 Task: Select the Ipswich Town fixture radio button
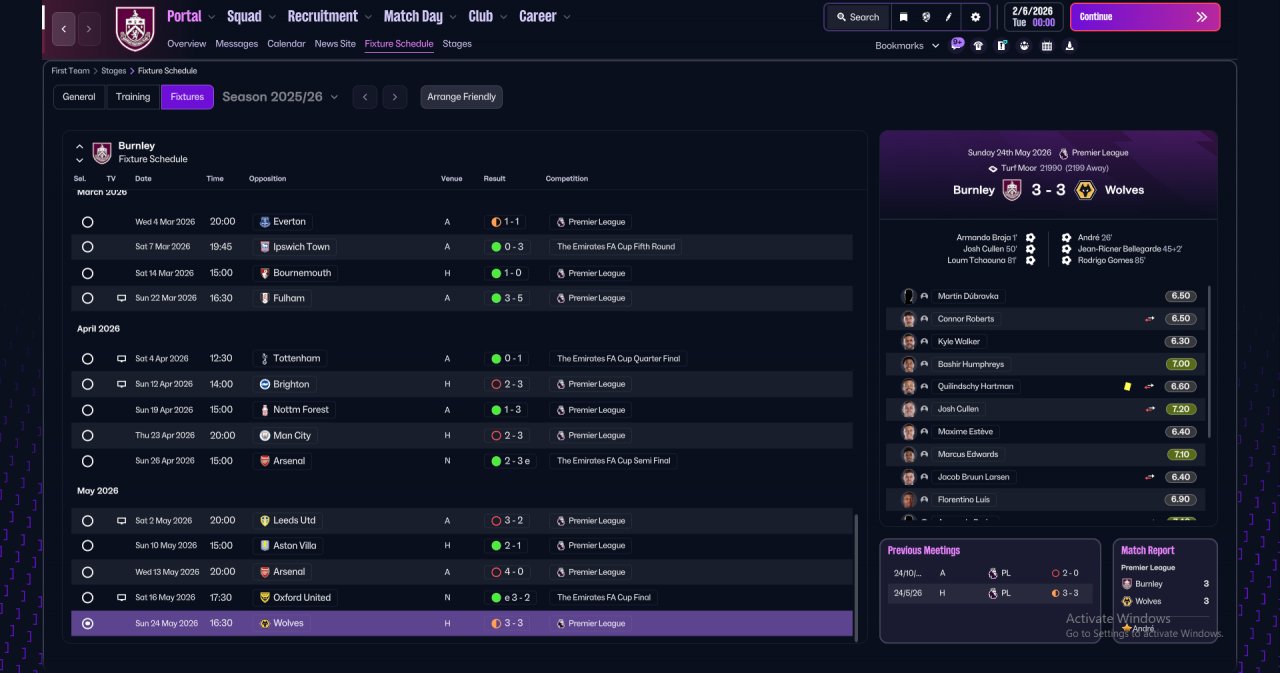point(87,247)
